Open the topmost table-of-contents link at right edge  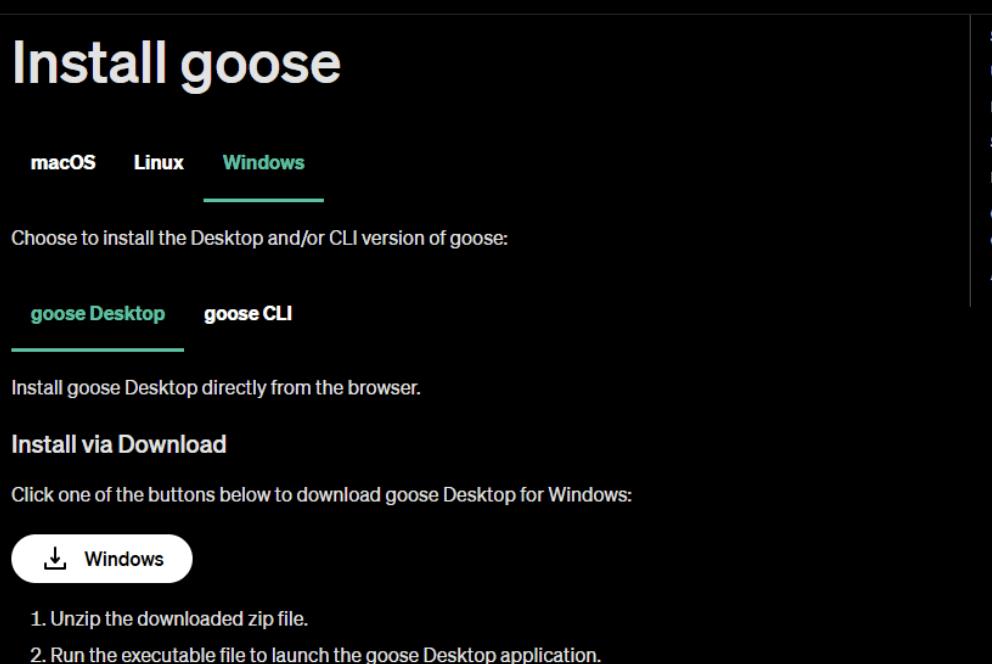click(x=989, y=37)
